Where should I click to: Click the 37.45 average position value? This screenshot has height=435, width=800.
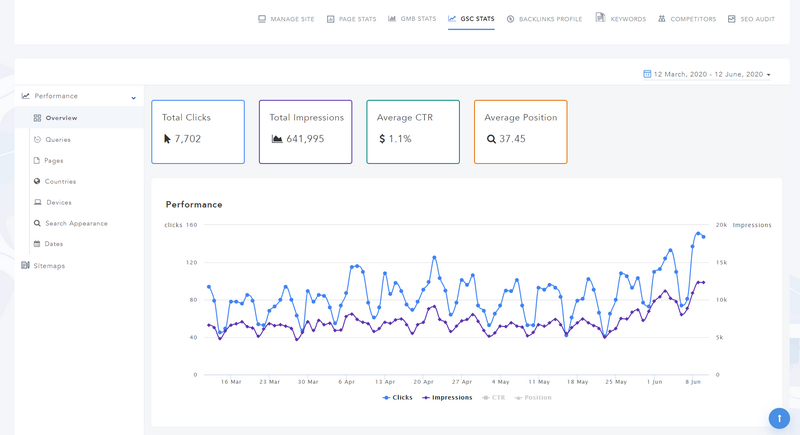click(x=512, y=139)
